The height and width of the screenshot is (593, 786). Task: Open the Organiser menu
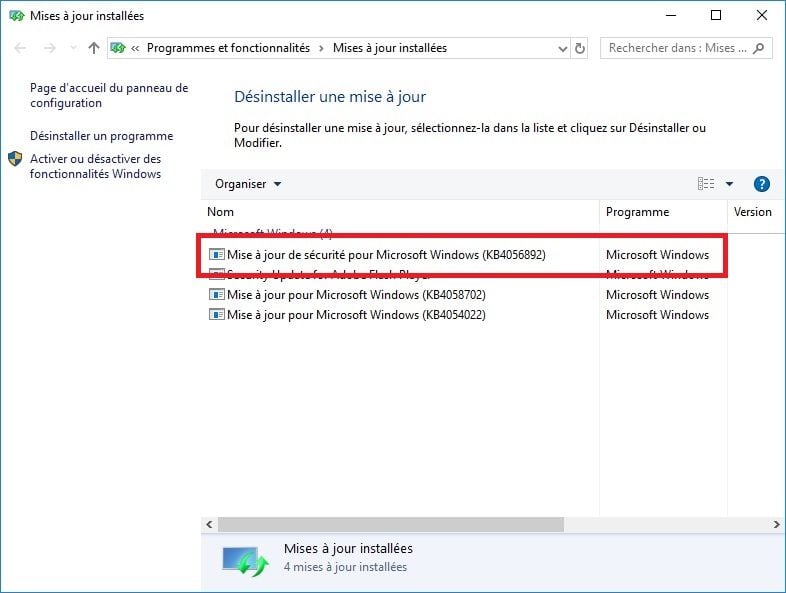click(x=248, y=184)
